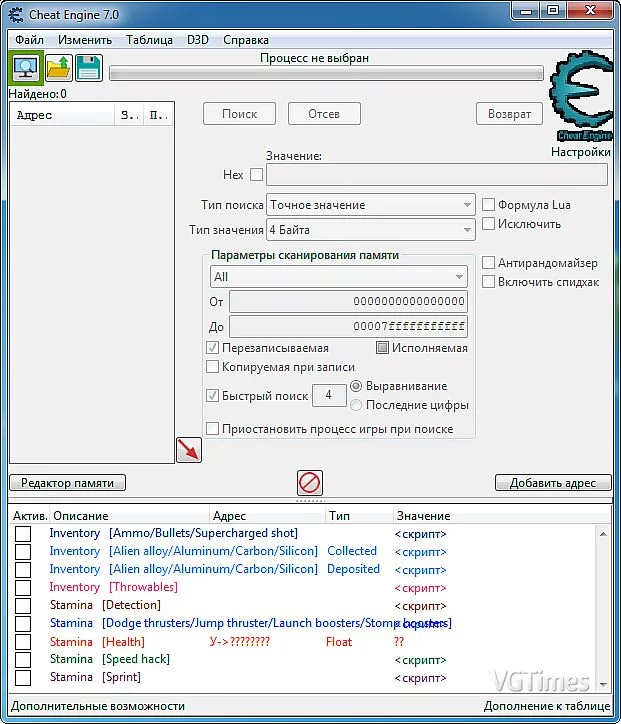
Task: Click the address table scroll up arrow
Action: pos(603,534)
